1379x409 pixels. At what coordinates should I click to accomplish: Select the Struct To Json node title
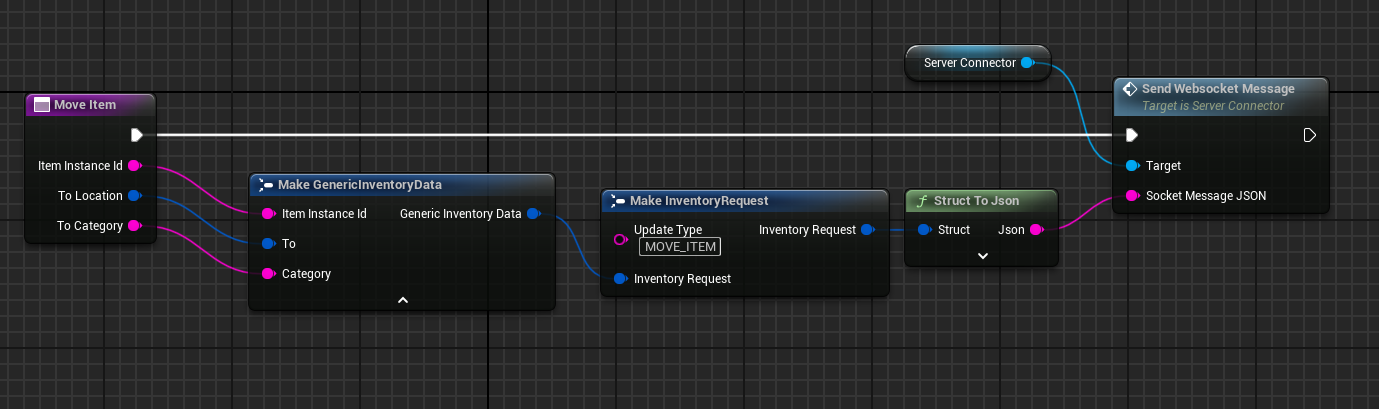pyautogui.click(x=977, y=201)
